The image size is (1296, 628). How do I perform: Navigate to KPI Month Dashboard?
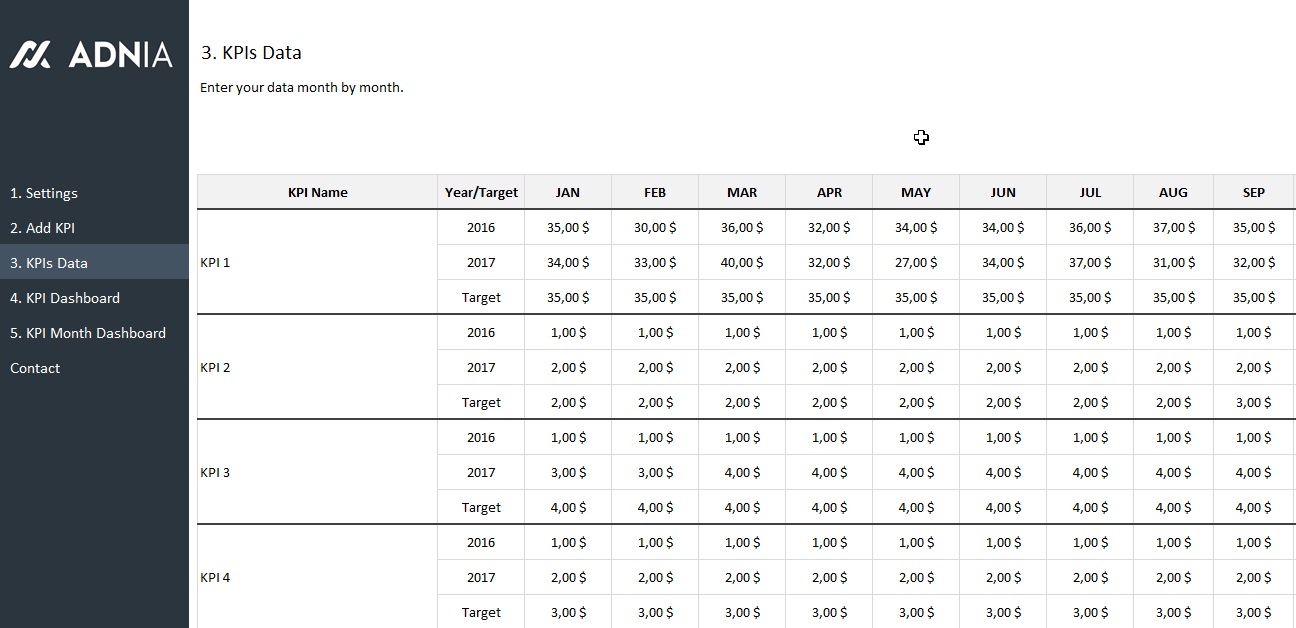tap(88, 333)
